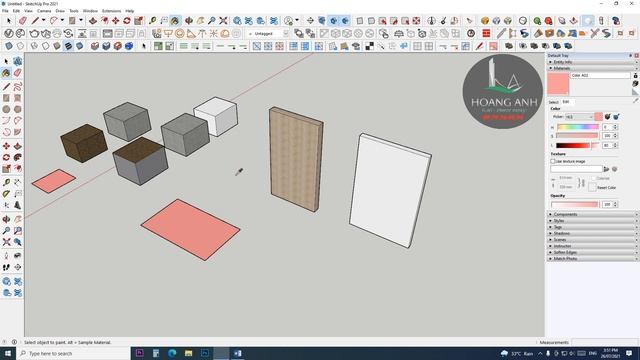Activate the Rotate tool in top toolbar

pyautogui.click(x=127, y=20)
